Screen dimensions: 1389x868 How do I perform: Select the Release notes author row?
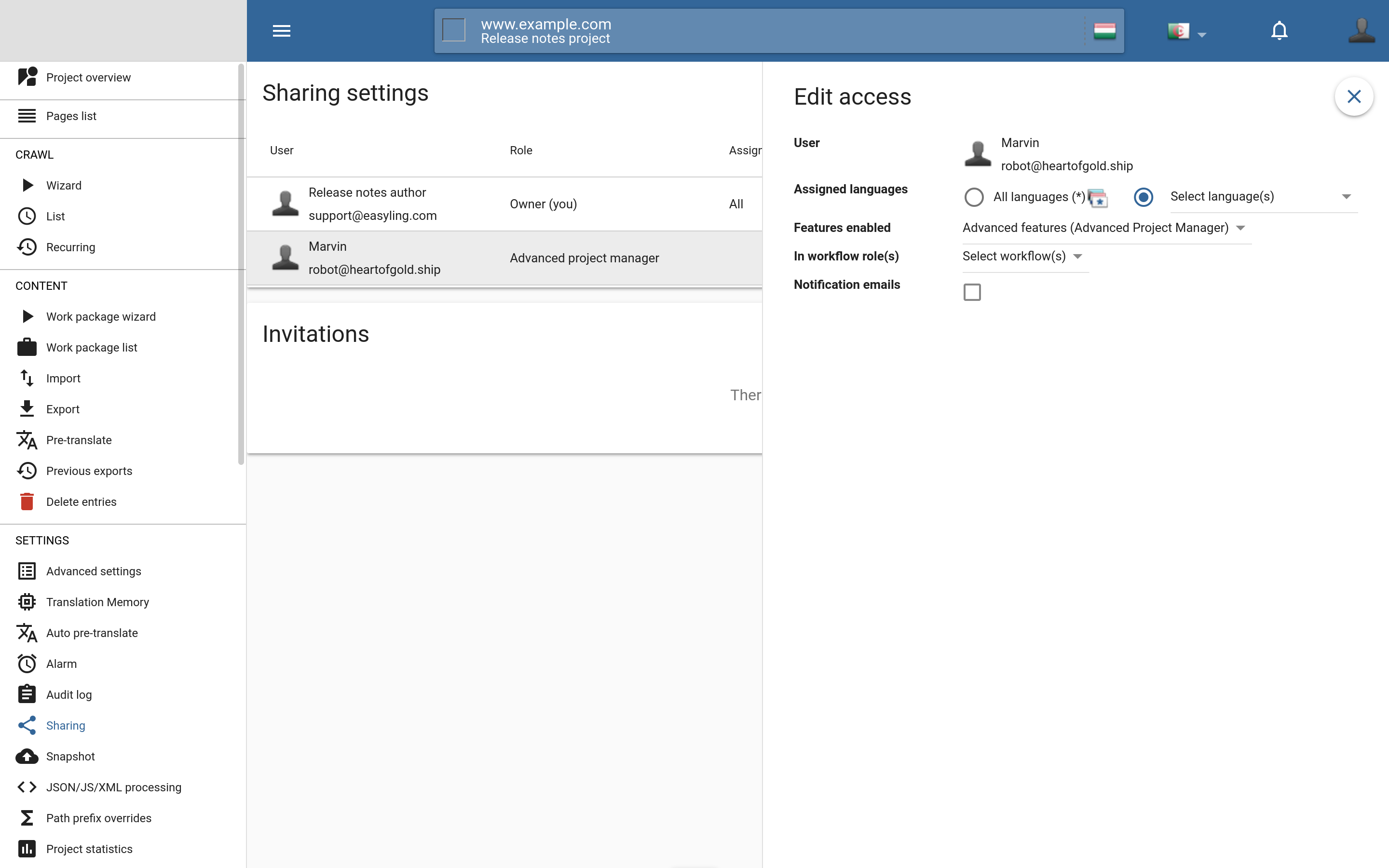504,204
